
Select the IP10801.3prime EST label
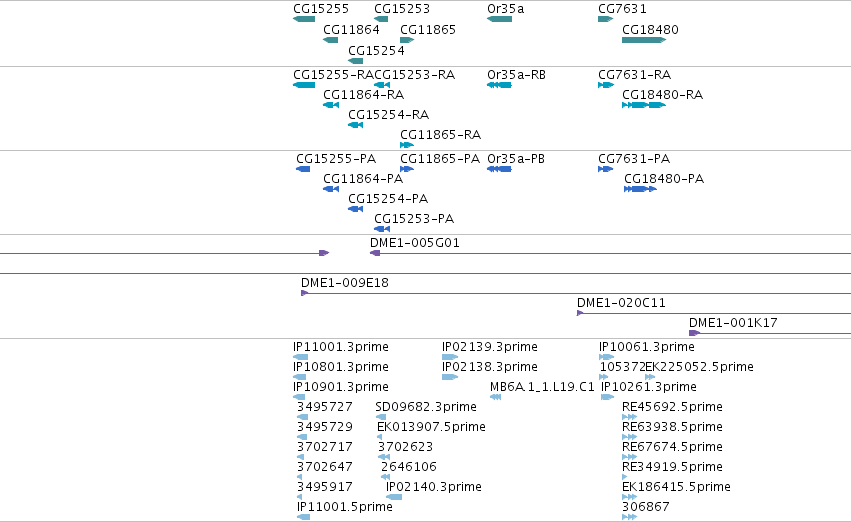[340, 367]
